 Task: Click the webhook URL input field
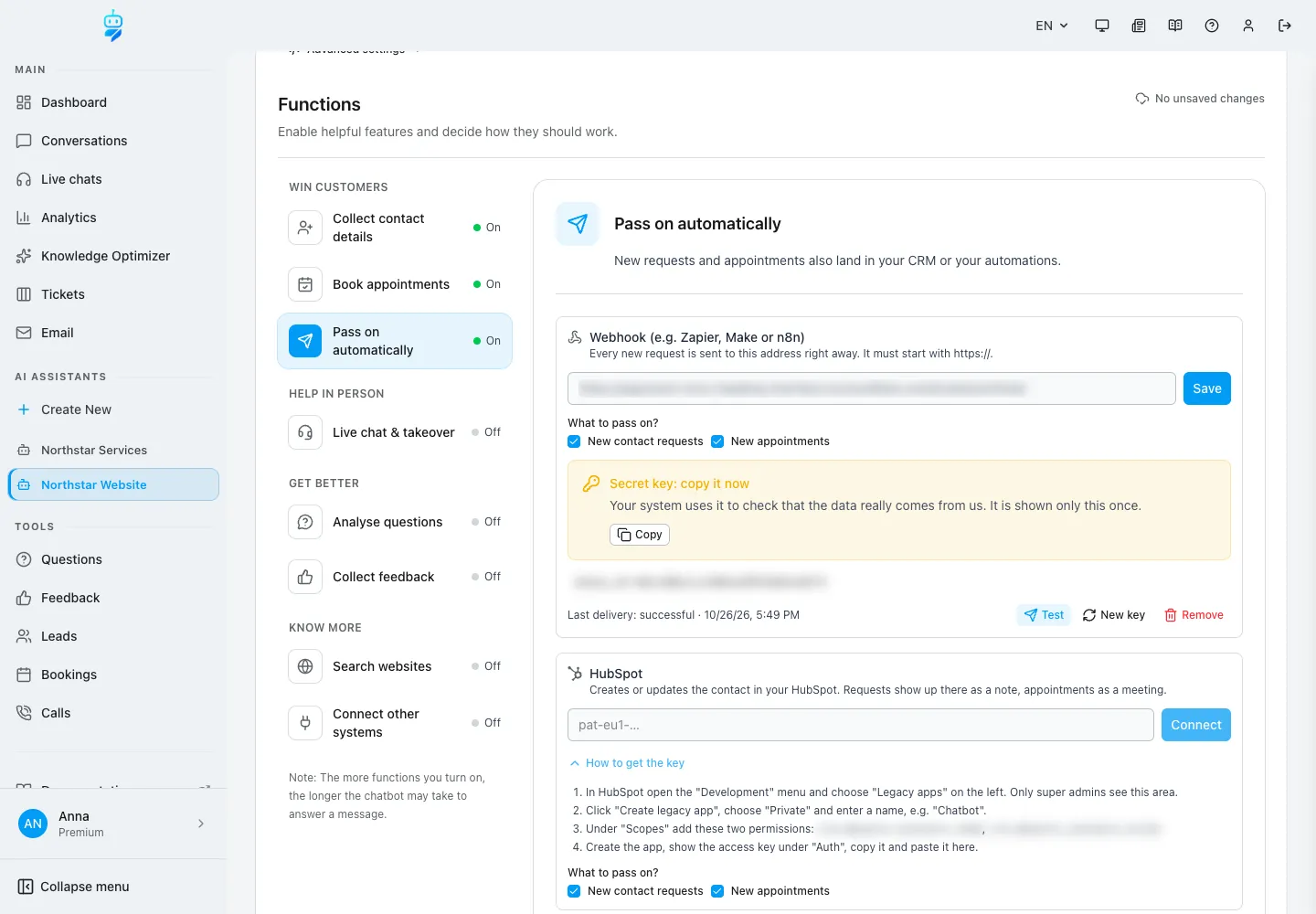pyautogui.click(x=872, y=388)
